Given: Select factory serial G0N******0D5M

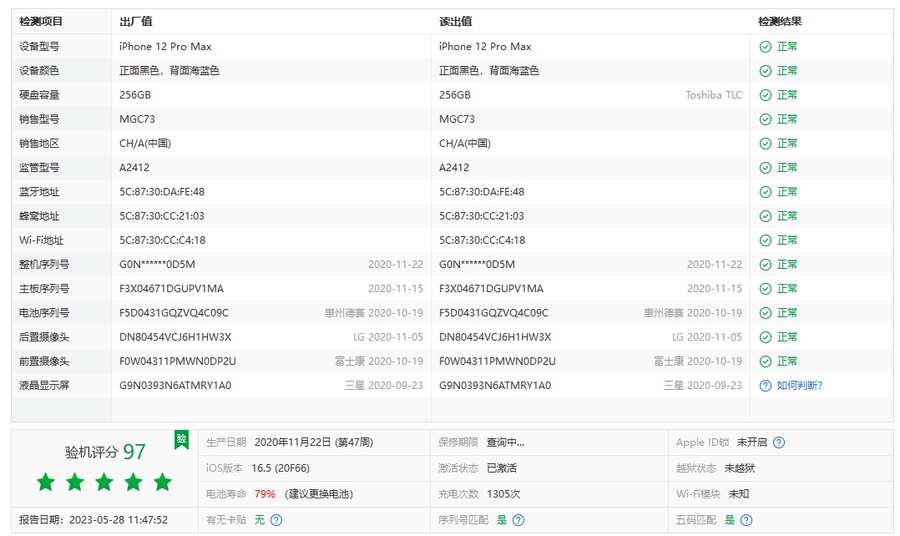Looking at the screenshot, I should (x=157, y=265).
